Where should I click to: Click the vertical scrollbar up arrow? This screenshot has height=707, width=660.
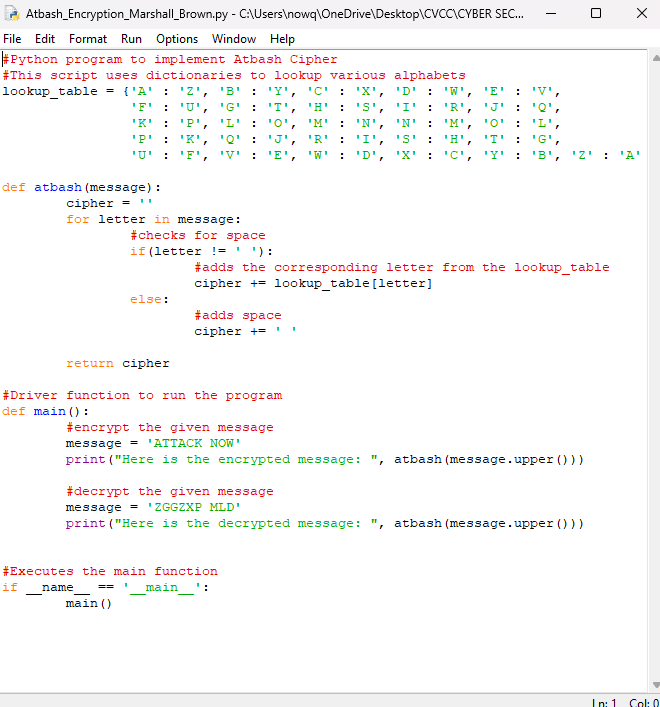(x=655, y=58)
